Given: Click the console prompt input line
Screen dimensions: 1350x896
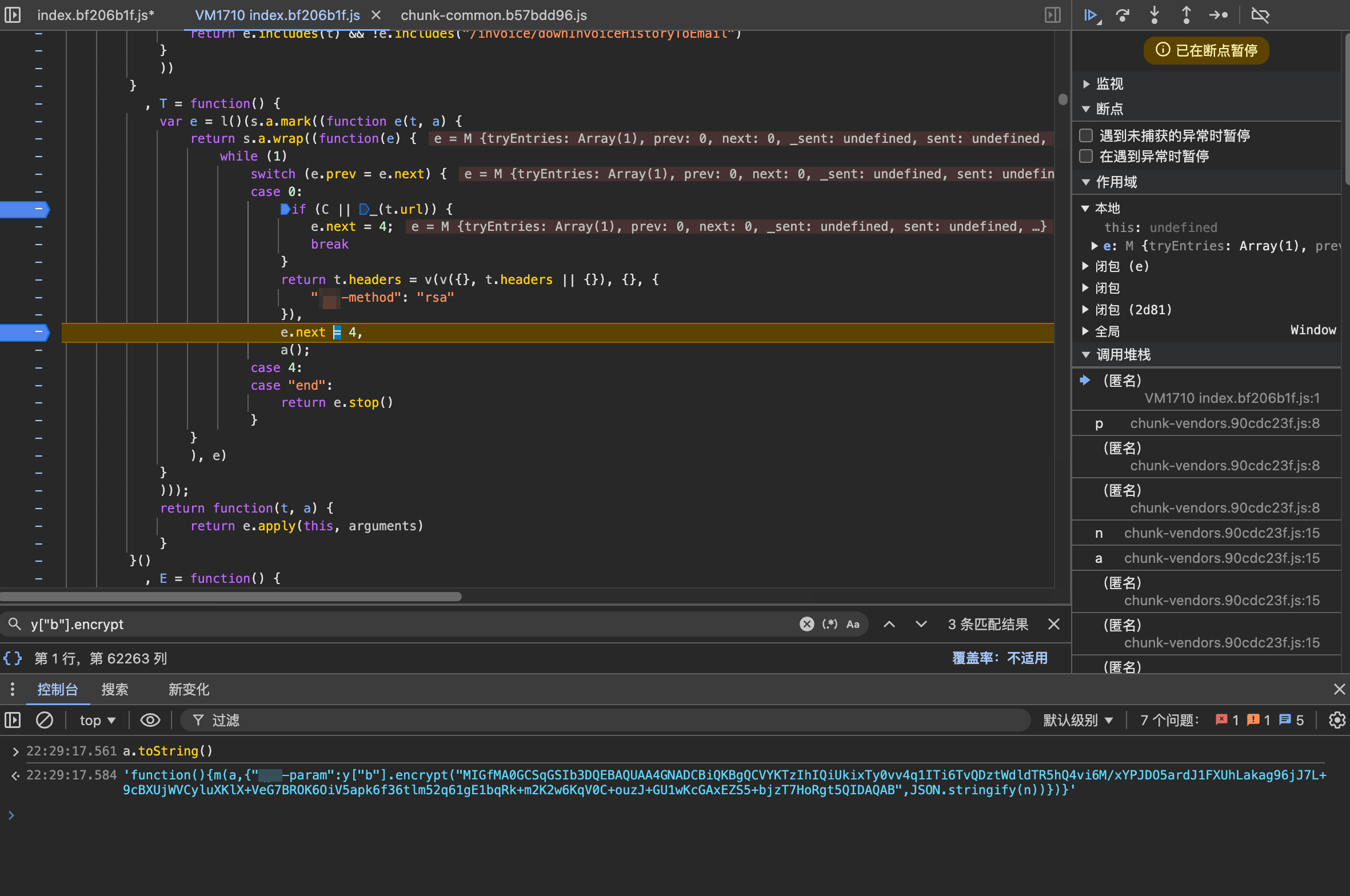Looking at the screenshot, I should tap(674, 815).
